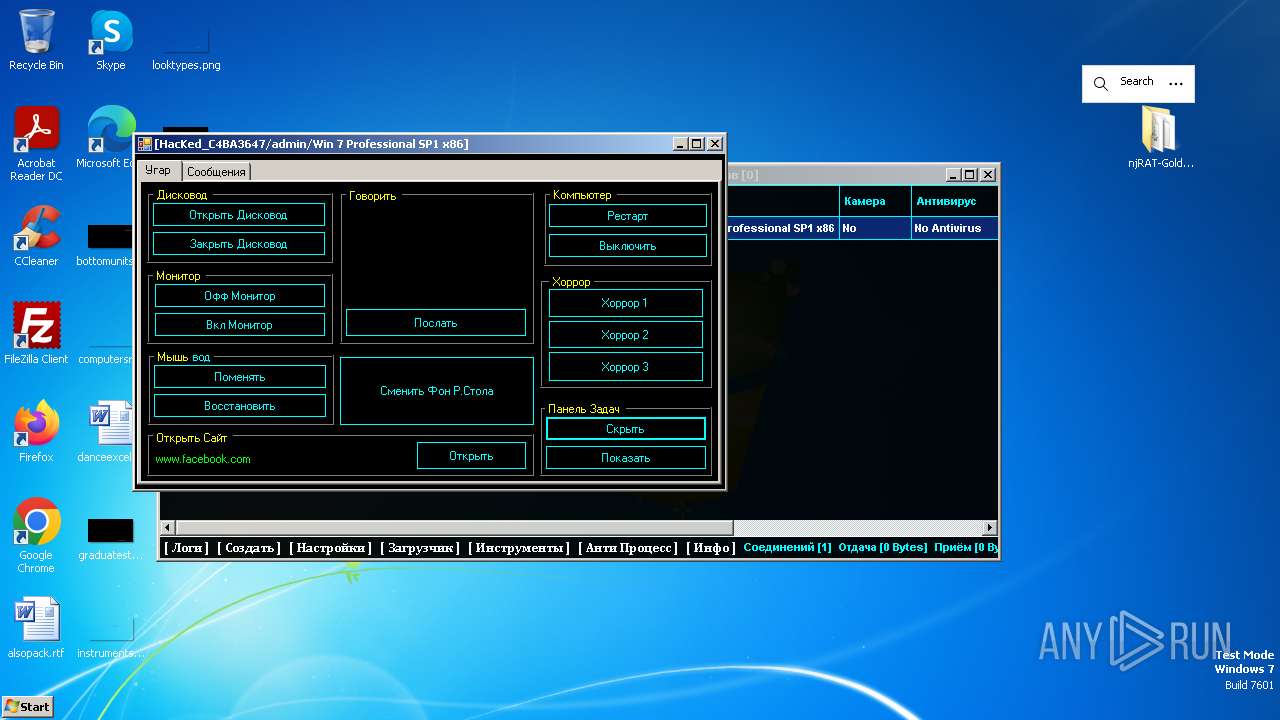Launch FileZilla Client from the desktop

click(x=36, y=334)
